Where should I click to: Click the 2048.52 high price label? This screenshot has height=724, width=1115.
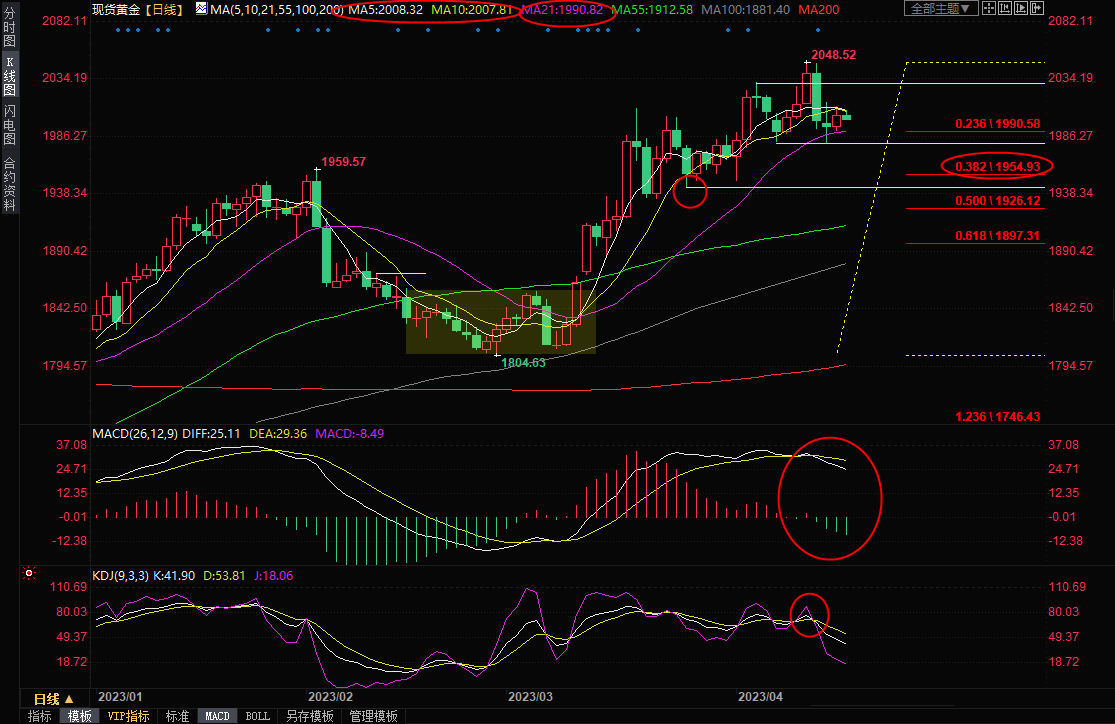(x=833, y=55)
